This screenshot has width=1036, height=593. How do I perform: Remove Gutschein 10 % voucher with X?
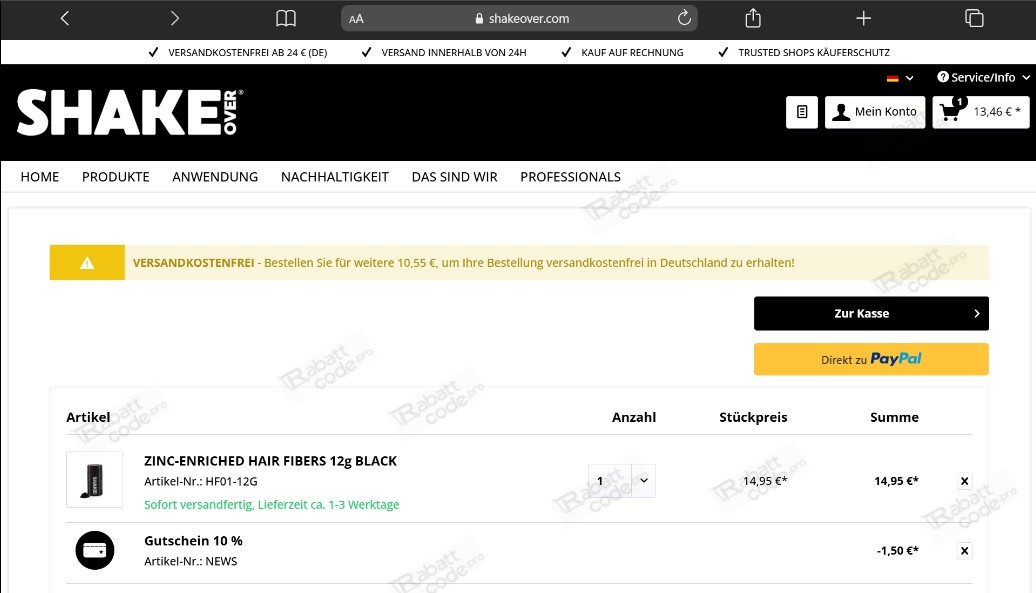pyautogui.click(x=964, y=551)
